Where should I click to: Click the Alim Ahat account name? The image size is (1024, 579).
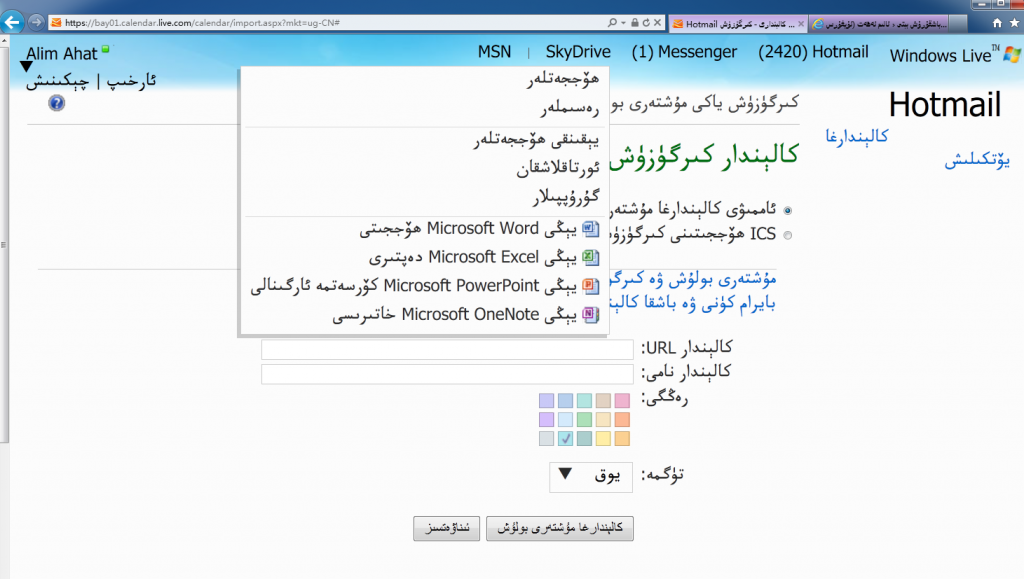pos(61,54)
